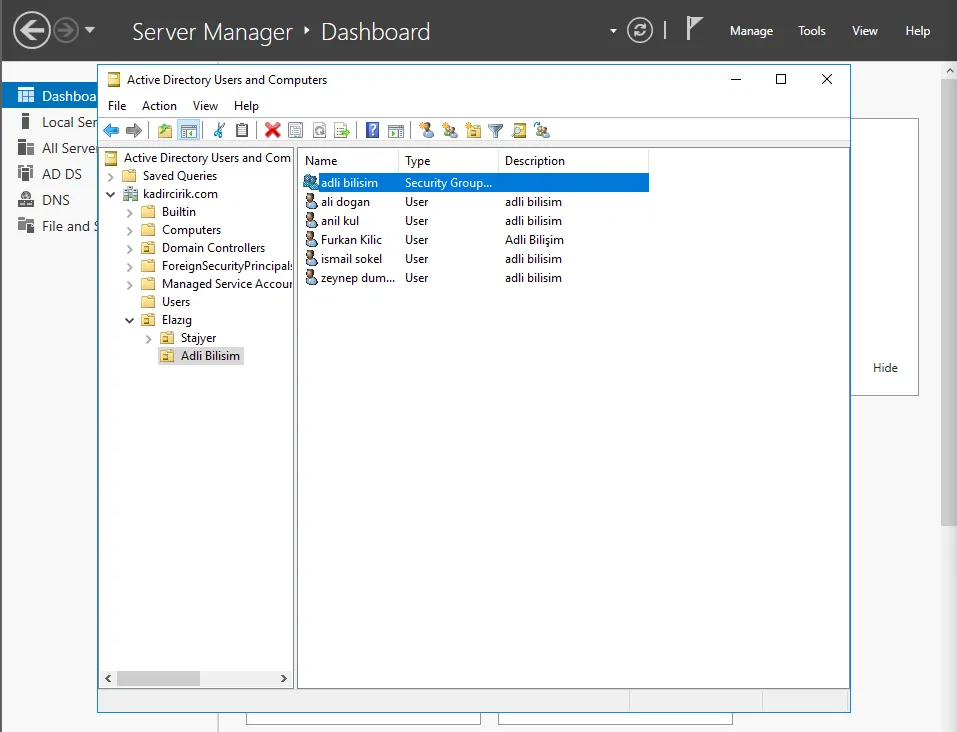Collapse the Elazıg organizational unit
957x732 pixels.
pos(129,320)
